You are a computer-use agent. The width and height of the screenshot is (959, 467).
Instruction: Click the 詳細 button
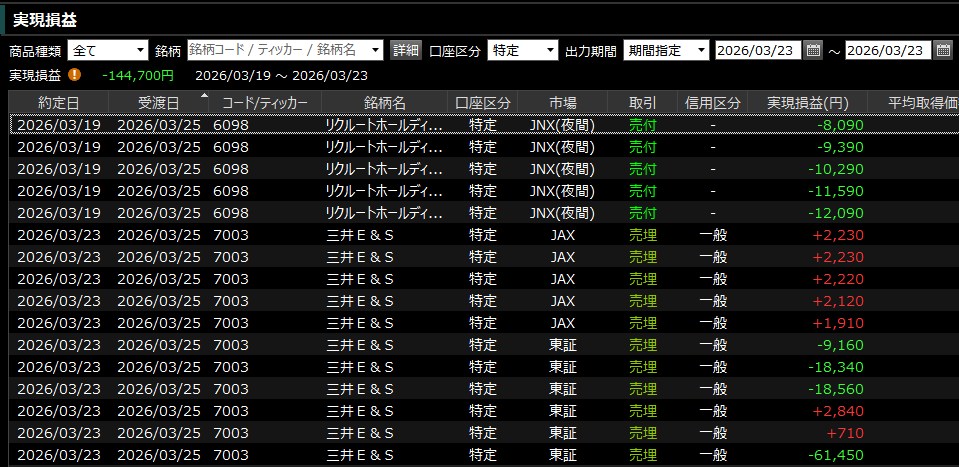405,51
